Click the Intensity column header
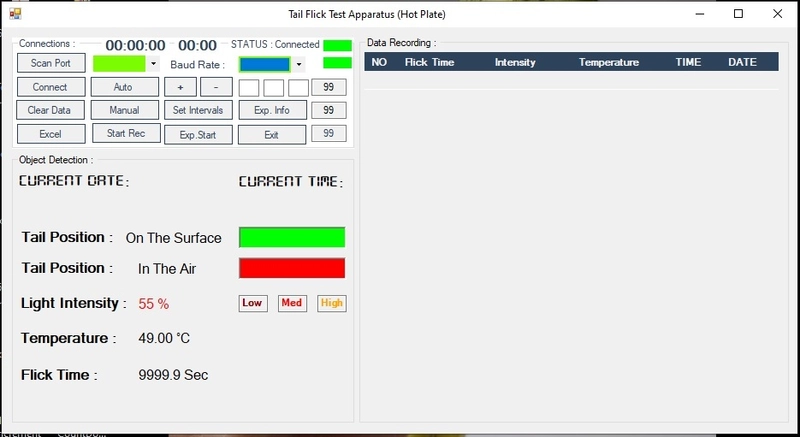The height and width of the screenshot is (437, 800). 515,62
